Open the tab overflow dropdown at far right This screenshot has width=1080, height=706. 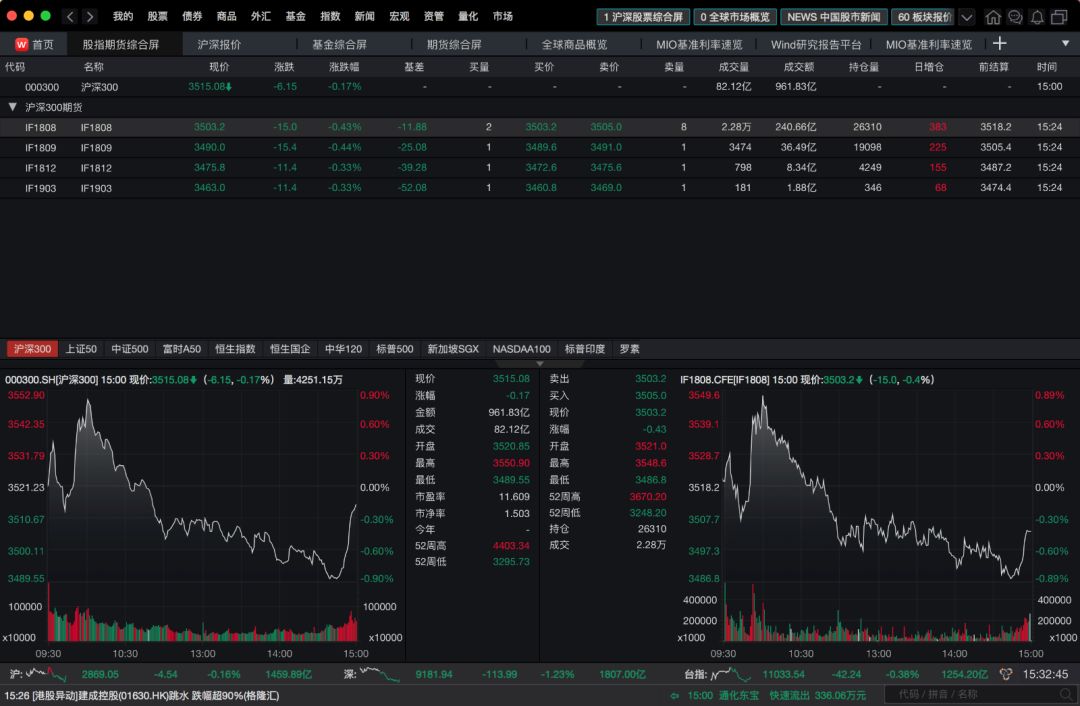click(x=1063, y=43)
